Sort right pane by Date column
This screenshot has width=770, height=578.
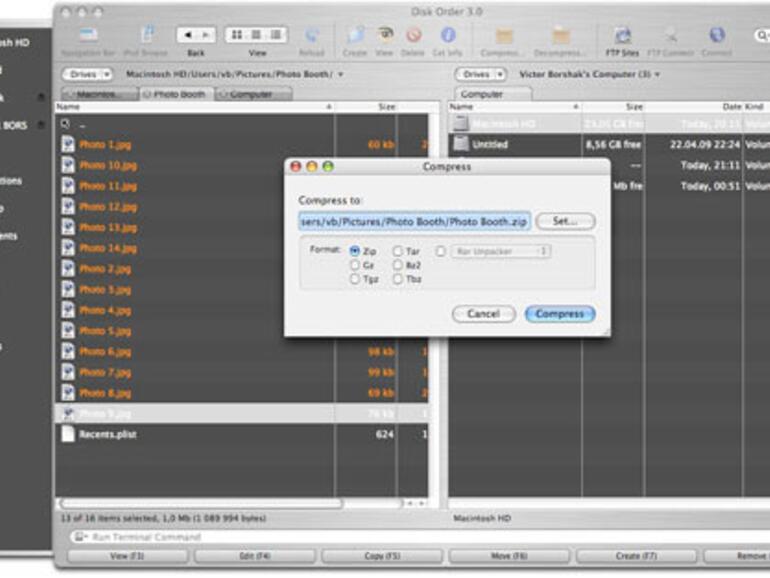[x=693, y=107]
